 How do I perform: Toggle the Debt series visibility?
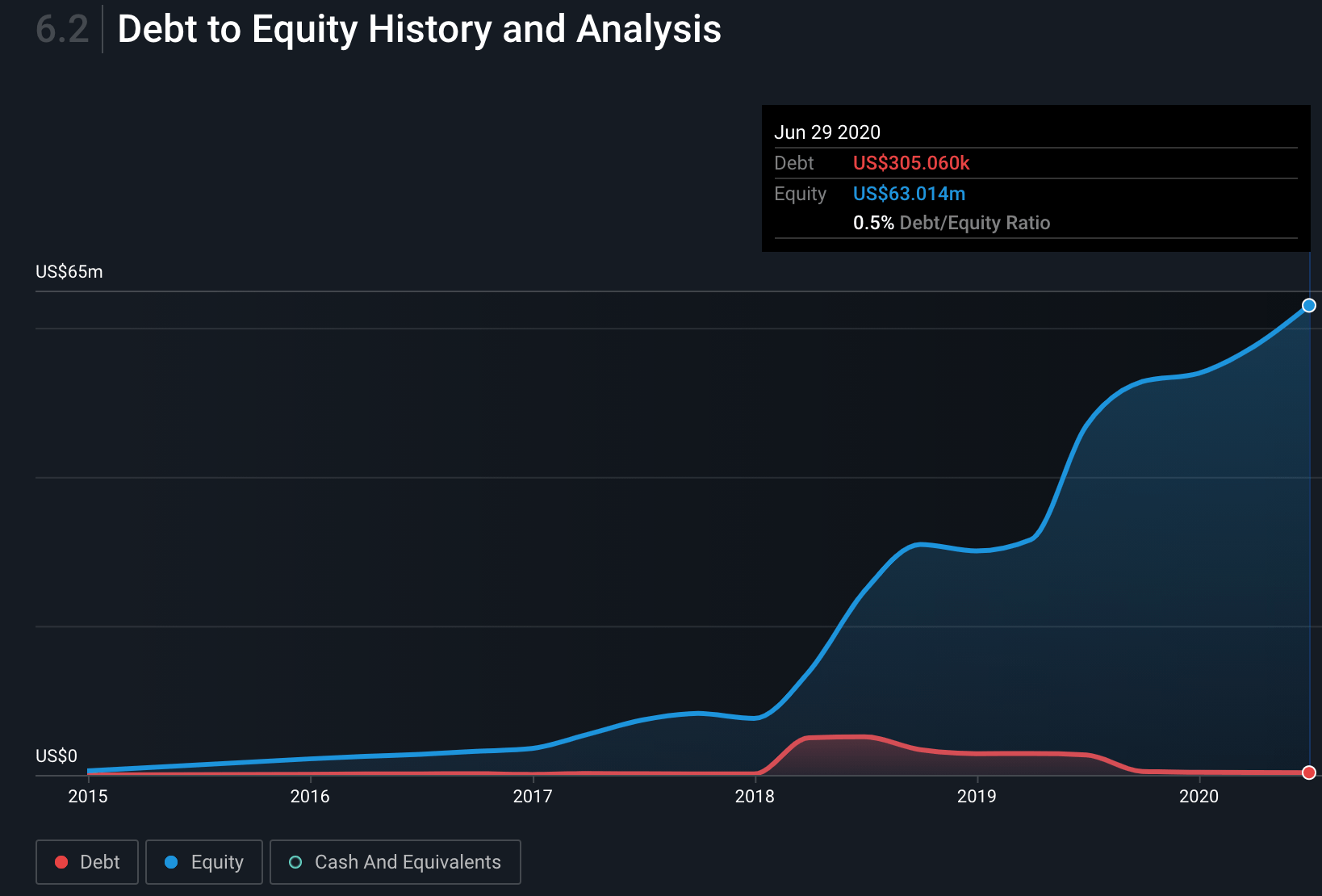(x=86, y=862)
